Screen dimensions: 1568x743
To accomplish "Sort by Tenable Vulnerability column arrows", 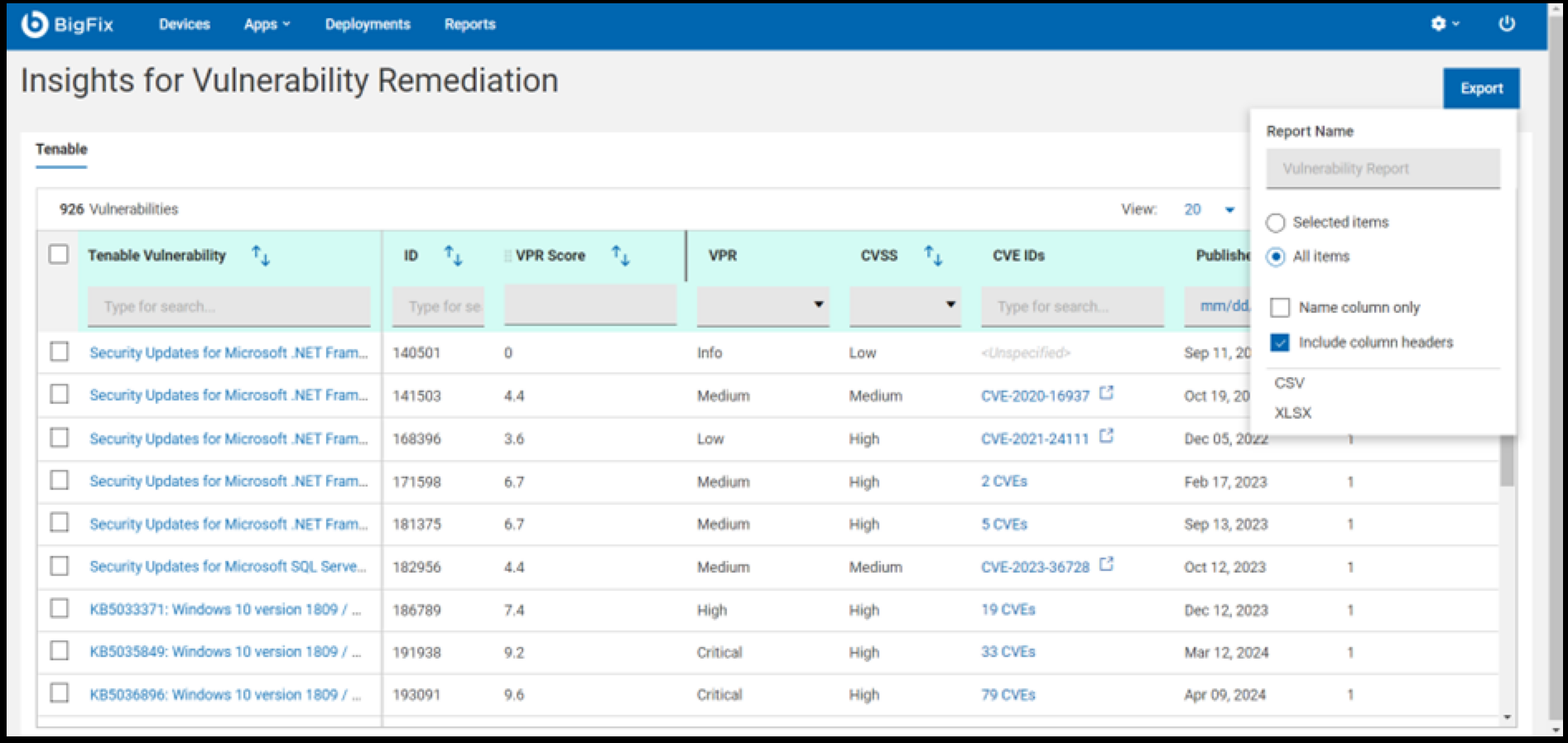I will click(261, 256).
